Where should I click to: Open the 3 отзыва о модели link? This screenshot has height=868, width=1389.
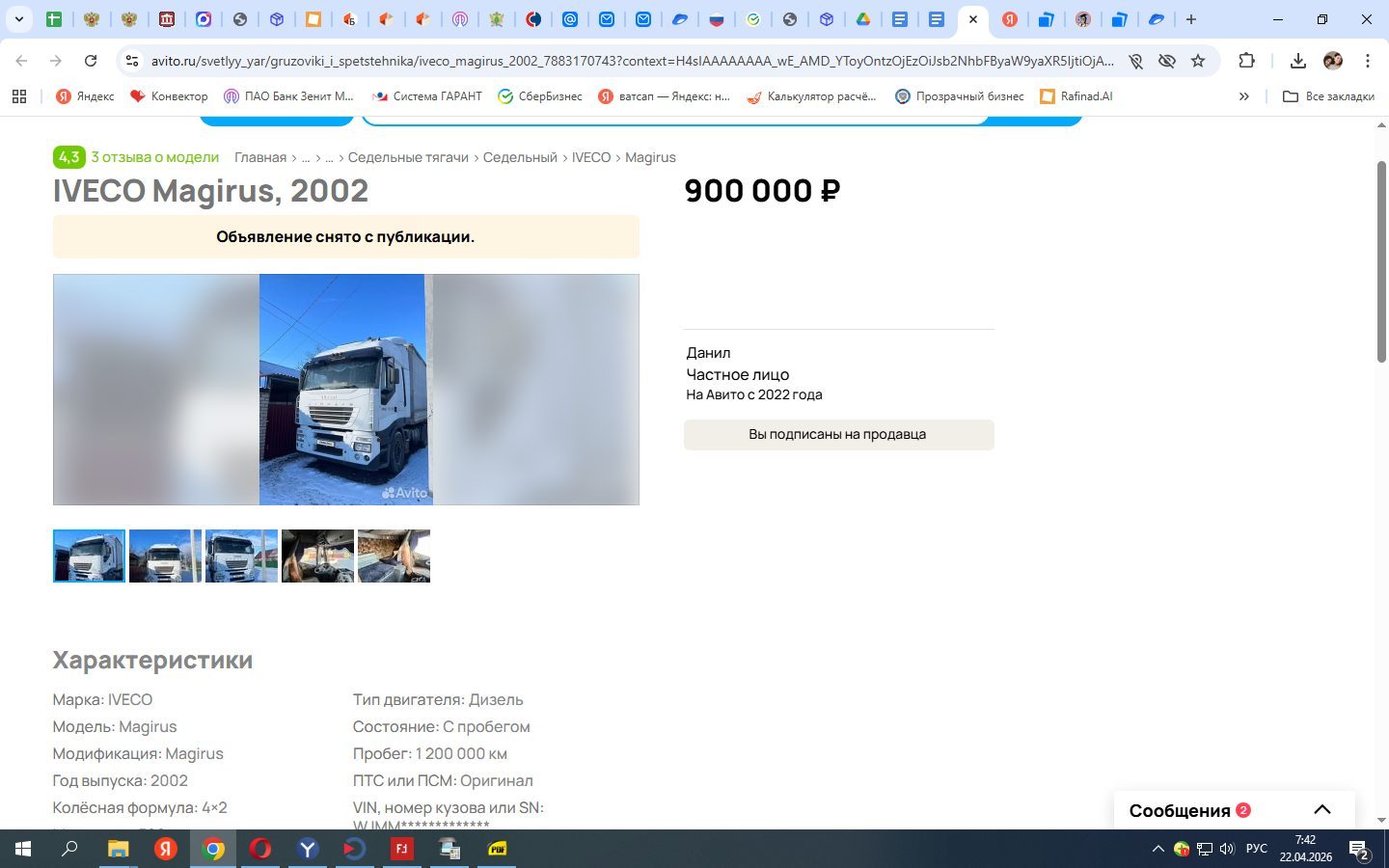[154, 157]
